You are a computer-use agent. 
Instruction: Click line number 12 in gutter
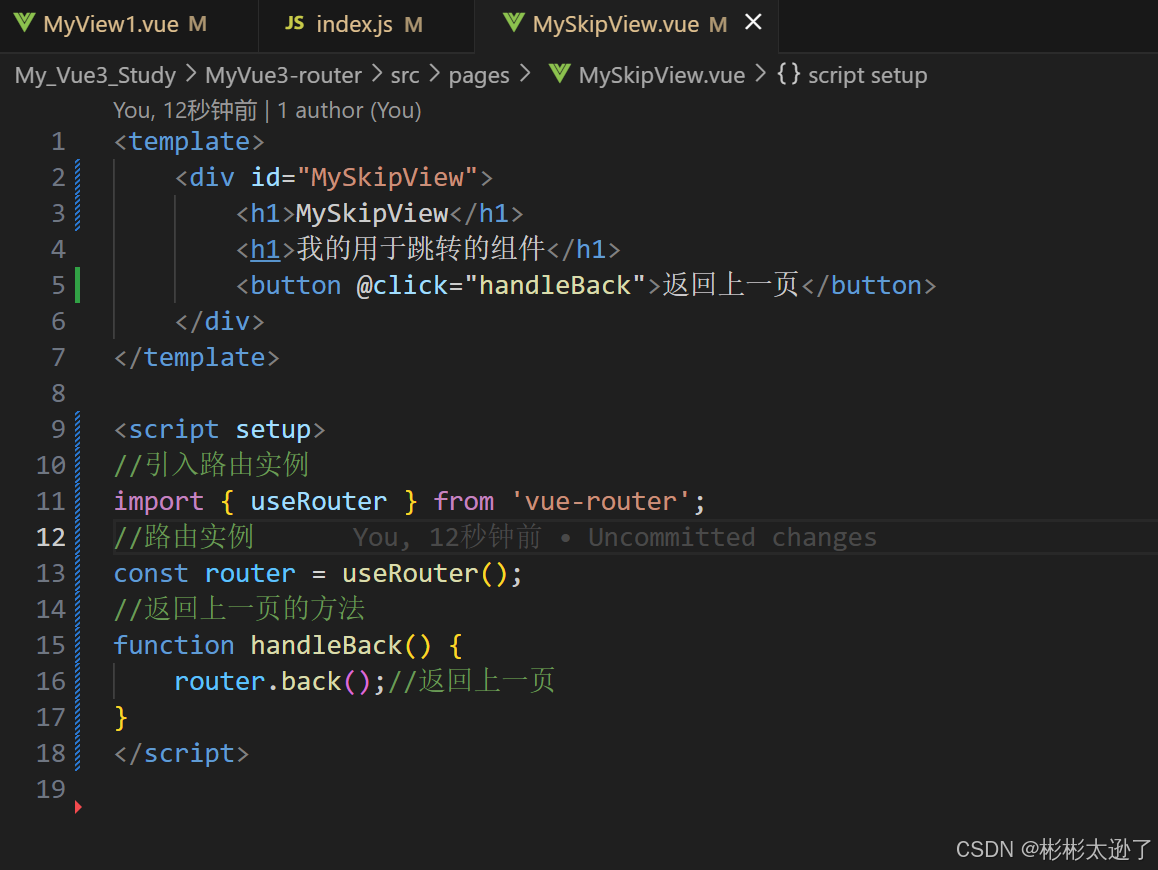pyautogui.click(x=50, y=537)
